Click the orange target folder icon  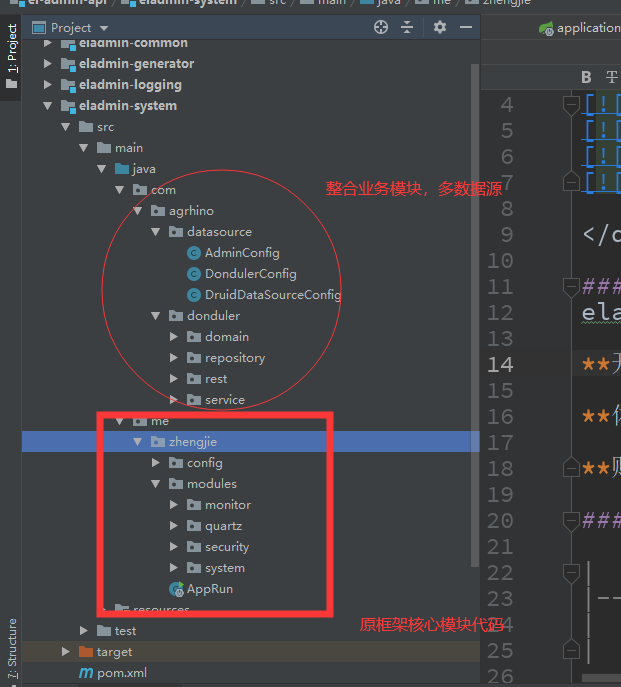click(86, 652)
